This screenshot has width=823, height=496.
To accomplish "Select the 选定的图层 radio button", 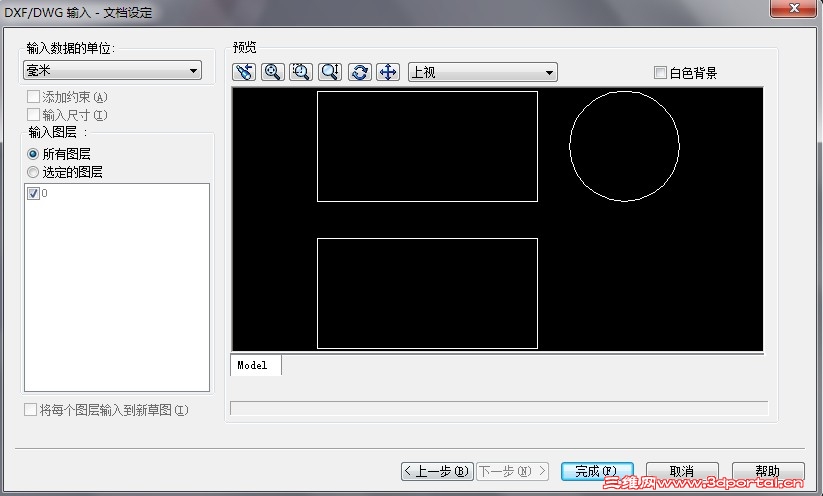I will click(33, 172).
